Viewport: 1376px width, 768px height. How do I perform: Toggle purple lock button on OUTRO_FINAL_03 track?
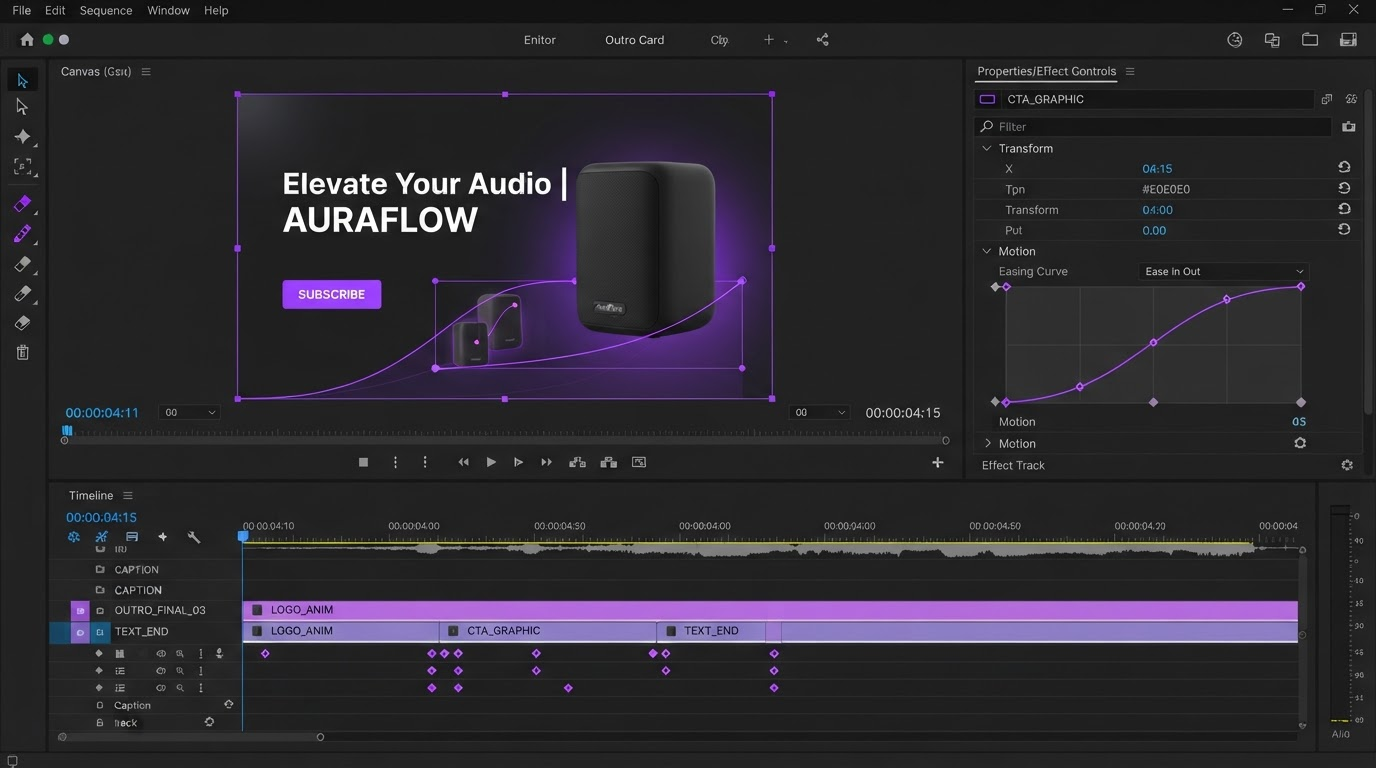[80, 610]
